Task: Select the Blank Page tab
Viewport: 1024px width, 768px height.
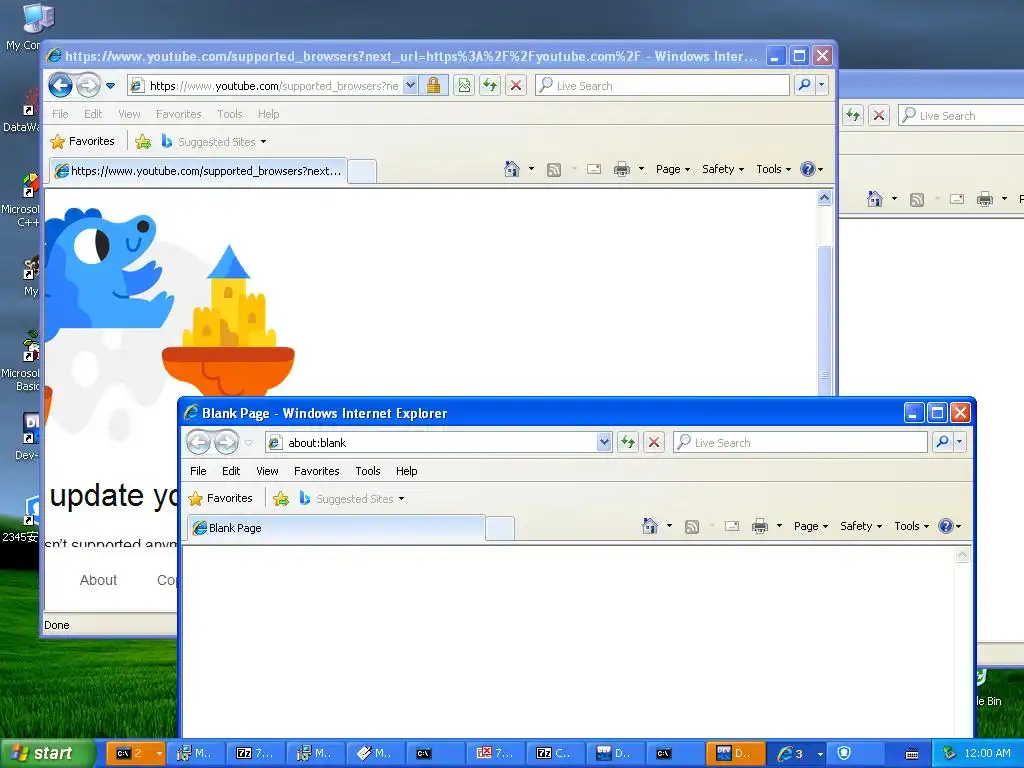Action: pos(336,528)
